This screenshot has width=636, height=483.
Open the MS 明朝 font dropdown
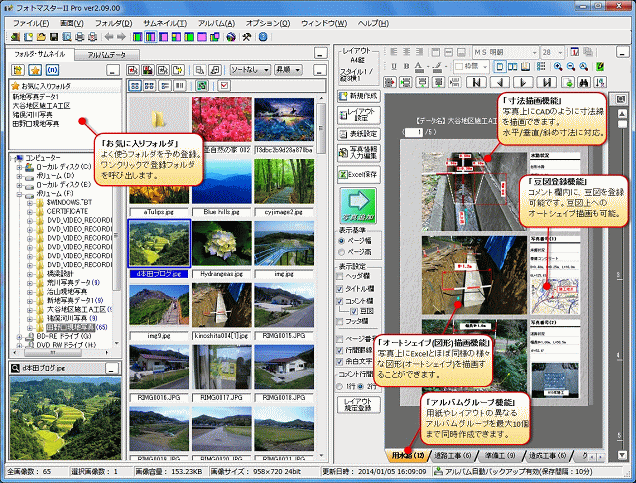click(505, 52)
